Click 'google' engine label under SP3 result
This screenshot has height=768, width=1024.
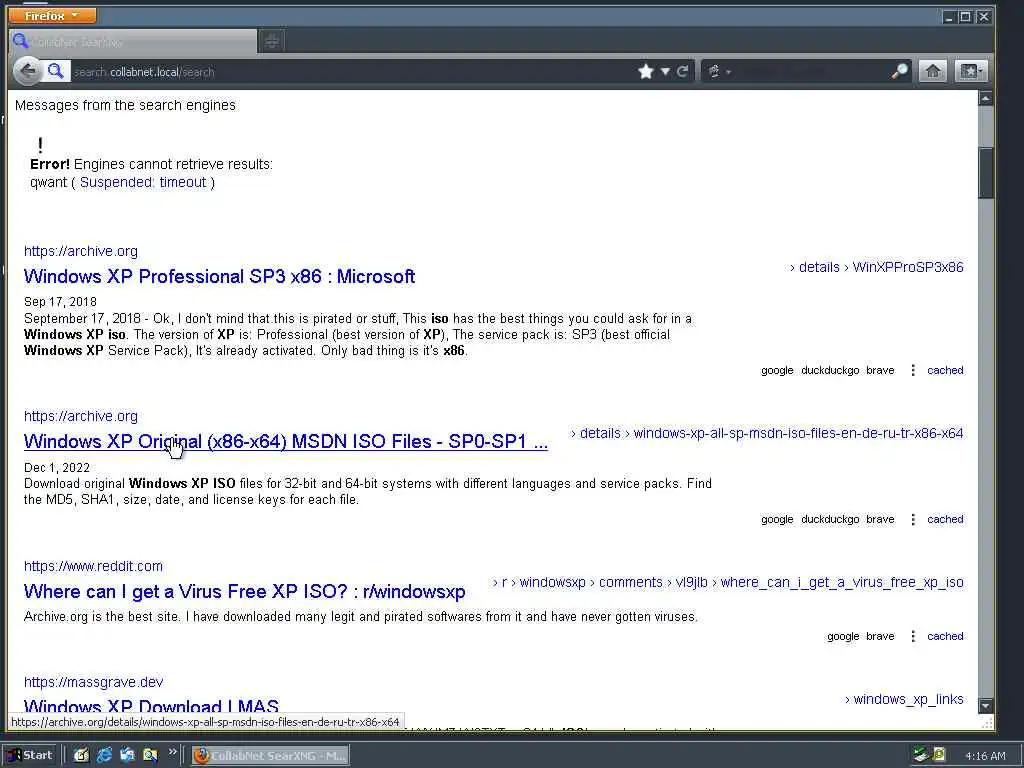(x=777, y=370)
